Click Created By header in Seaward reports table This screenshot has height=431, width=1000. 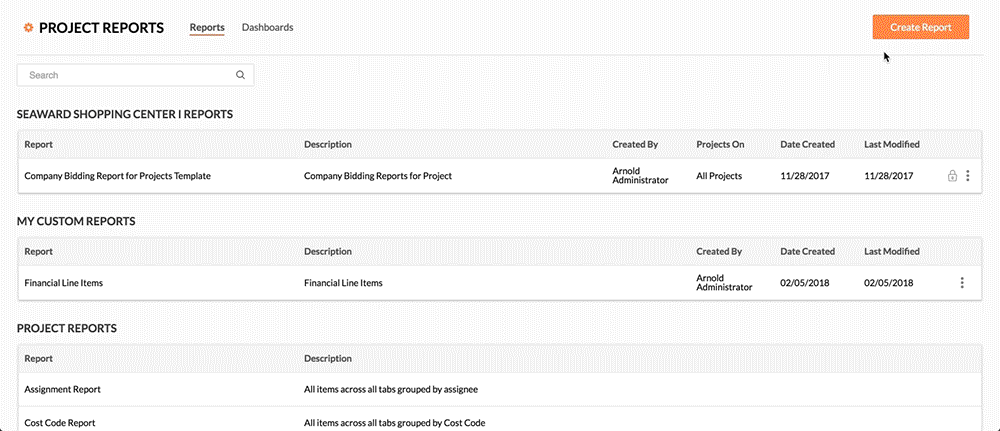635,145
